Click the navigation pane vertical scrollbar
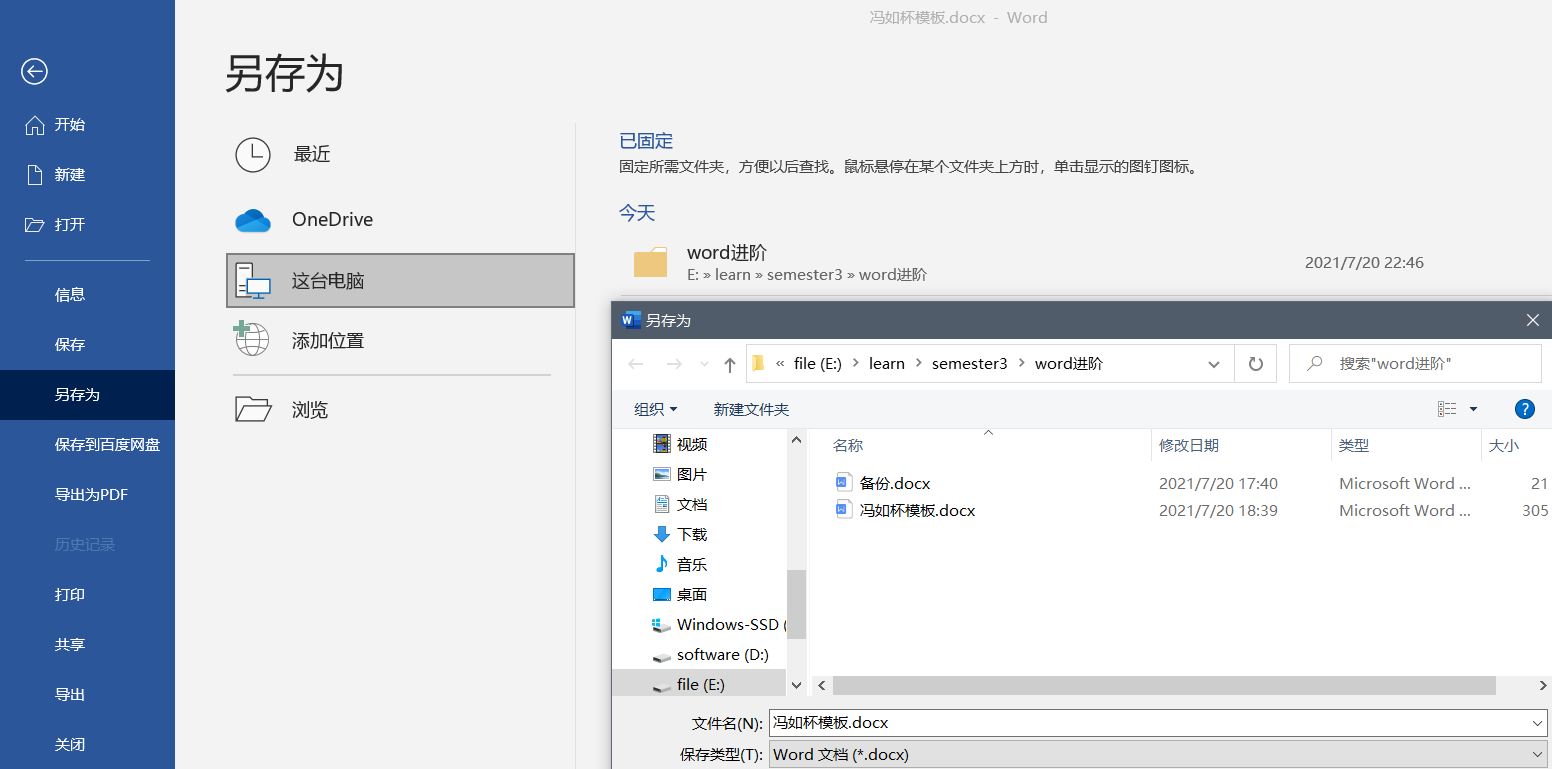Screen dimensions: 1552x769 tap(796, 603)
